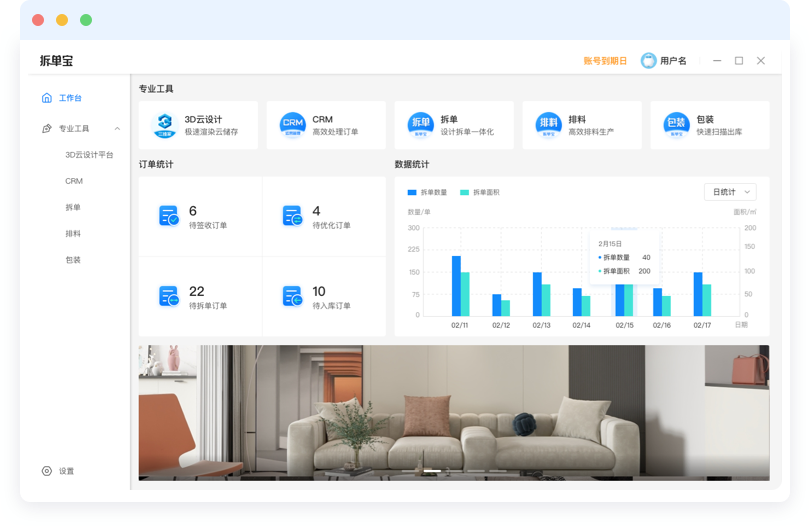
Task: Toggle 拆单数量 legend series
Action: coord(427,192)
